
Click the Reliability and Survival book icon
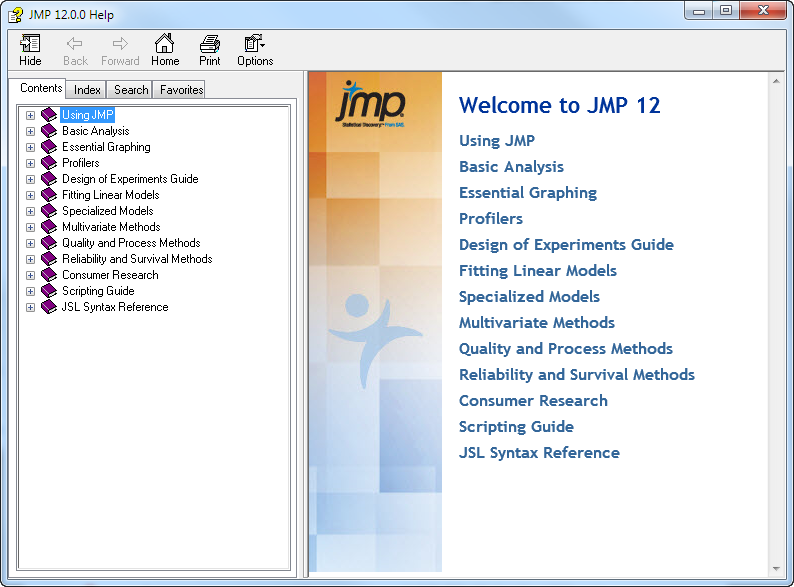click(49, 259)
